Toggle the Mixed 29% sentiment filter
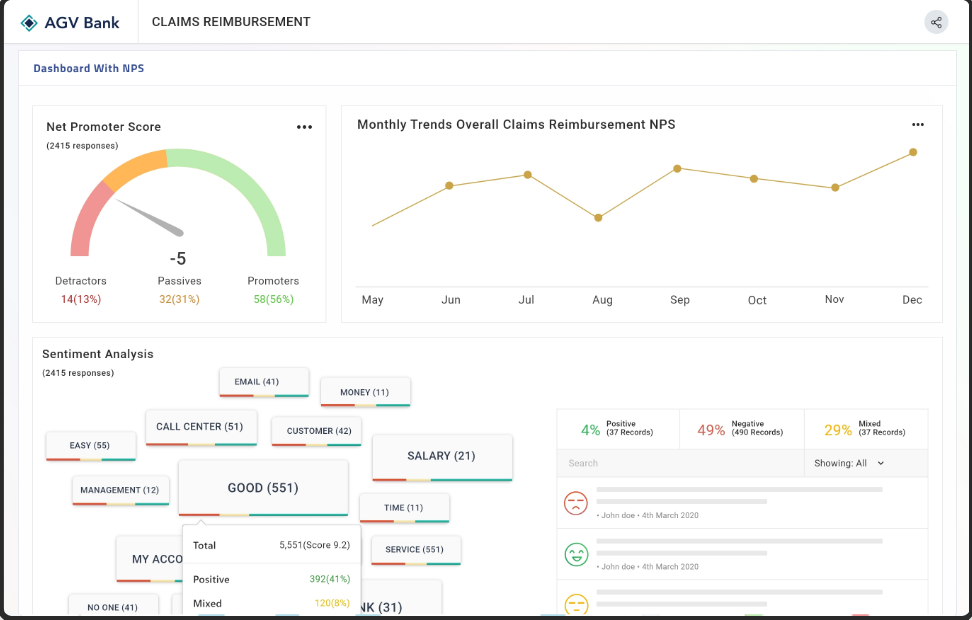Viewport: 972px width, 620px height. point(866,429)
